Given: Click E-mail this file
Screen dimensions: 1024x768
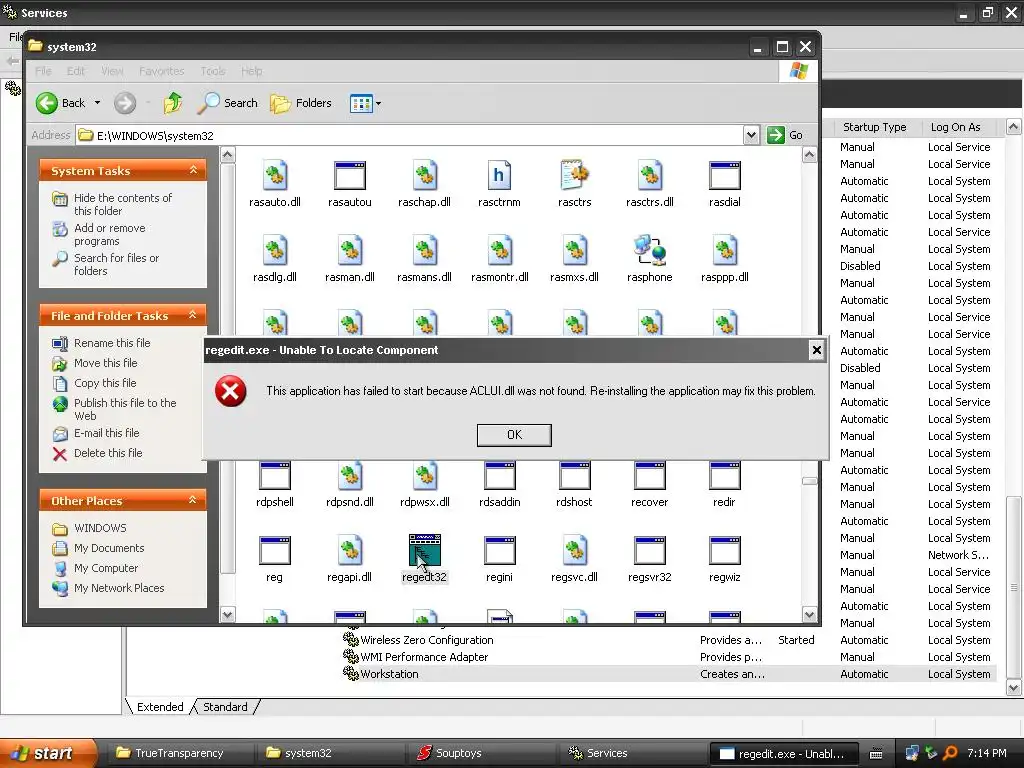Looking at the screenshot, I should 106,432.
